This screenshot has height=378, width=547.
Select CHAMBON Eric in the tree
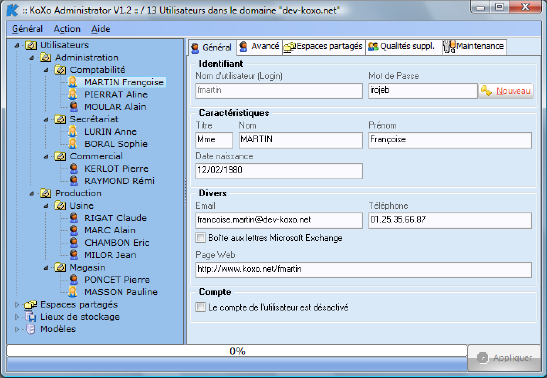pos(117,243)
